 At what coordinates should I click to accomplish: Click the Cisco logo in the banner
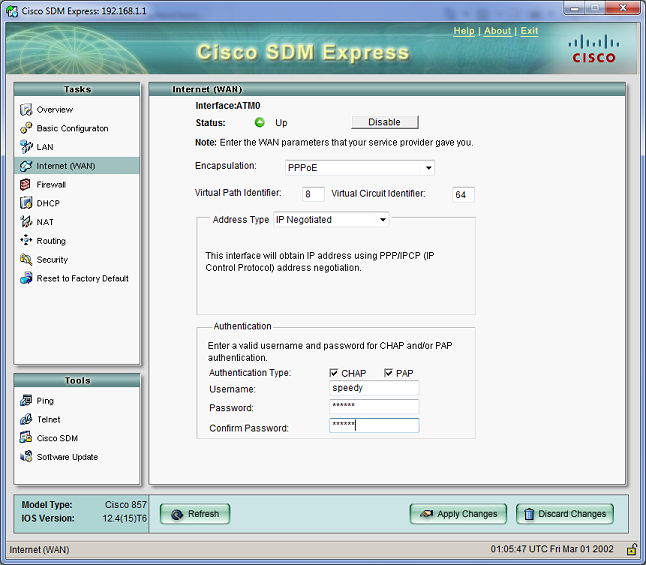(594, 49)
